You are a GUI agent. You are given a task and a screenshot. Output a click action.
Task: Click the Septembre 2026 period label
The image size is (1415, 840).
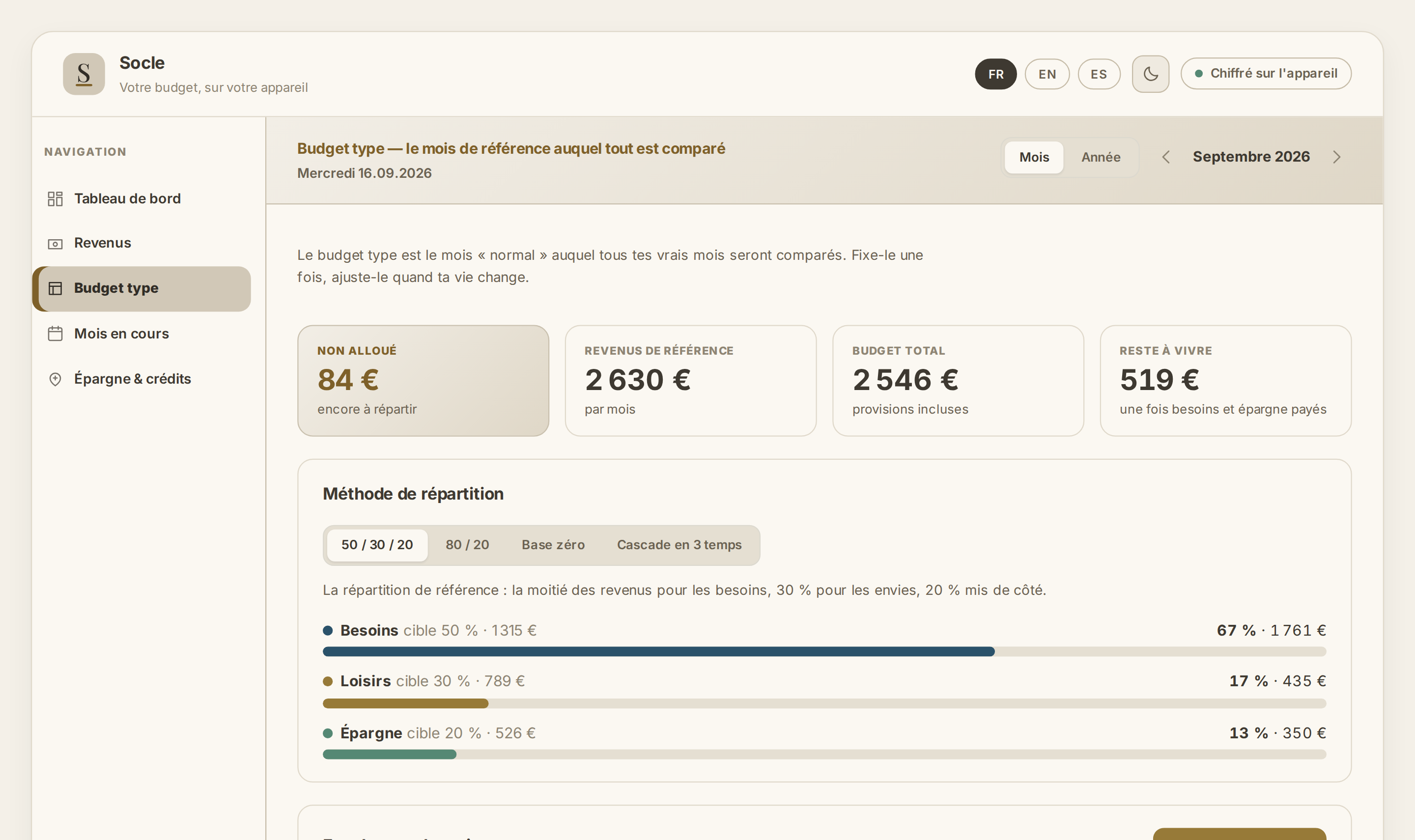(1251, 157)
